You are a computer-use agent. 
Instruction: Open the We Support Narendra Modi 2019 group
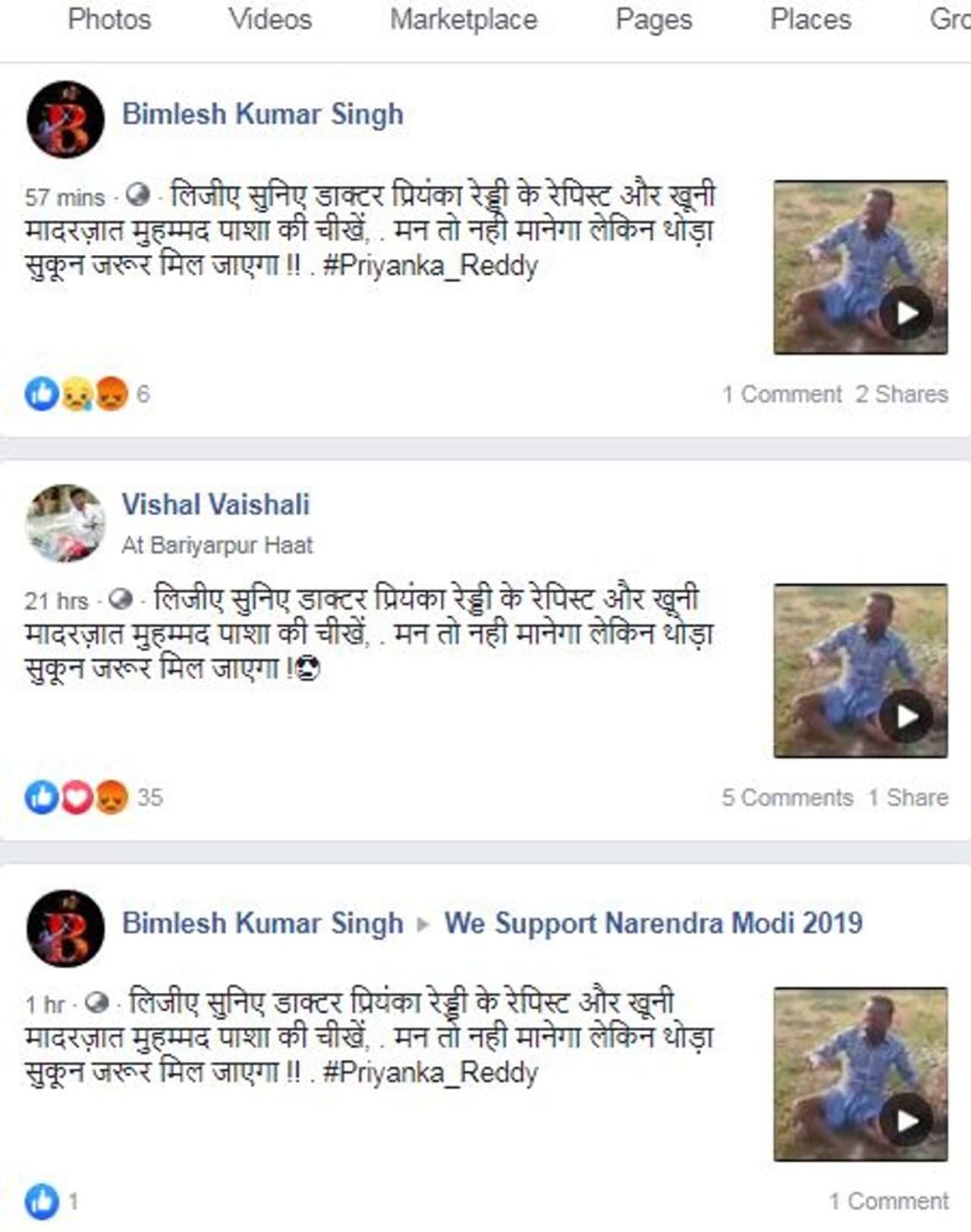[653, 923]
